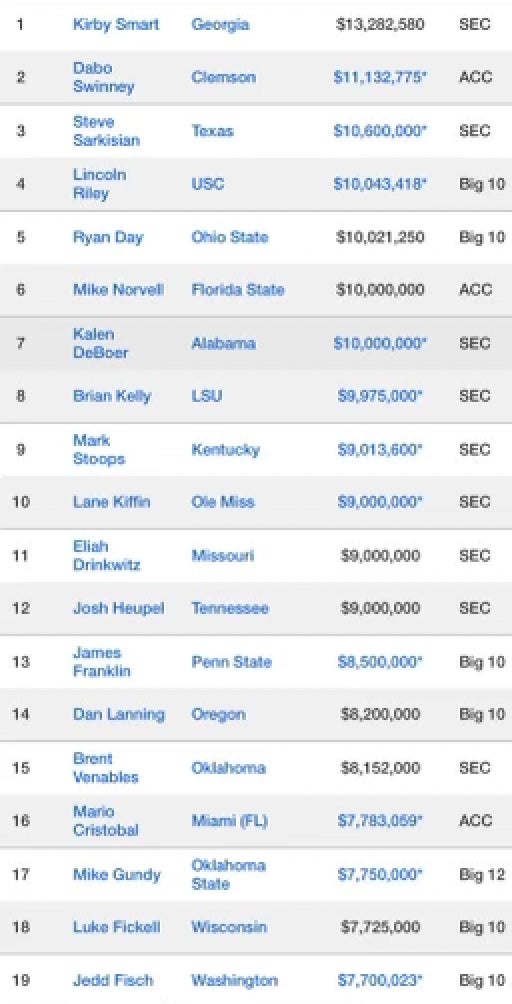Open the Georgia school link
Image resolution: width=512 pixels, height=1004 pixels.
(220, 25)
